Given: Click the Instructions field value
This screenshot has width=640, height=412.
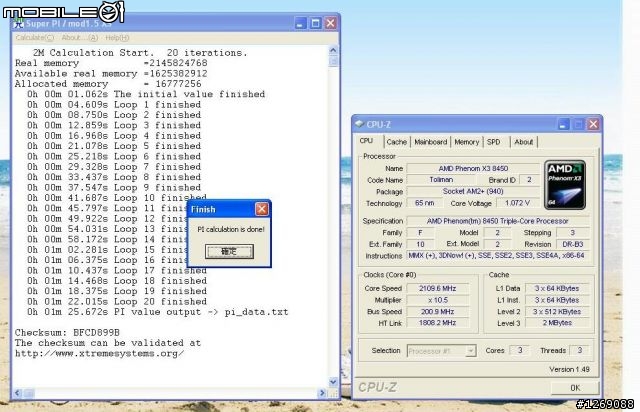Looking at the screenshot, I should [498, 256].
